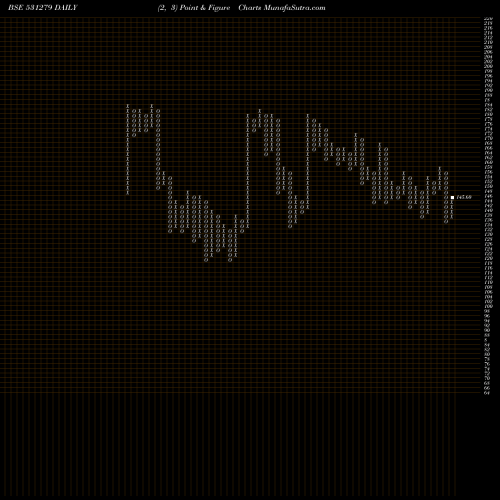
Task: Click the 'Charts MunafaSutra.com' text
Action: [x=282, y=8]
